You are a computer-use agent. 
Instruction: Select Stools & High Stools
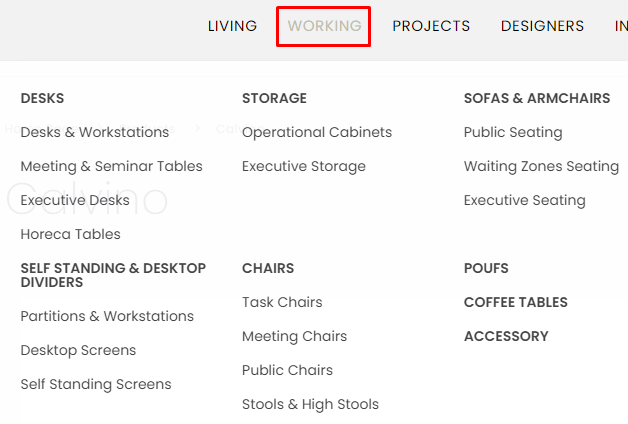click(x=310, y=404)
